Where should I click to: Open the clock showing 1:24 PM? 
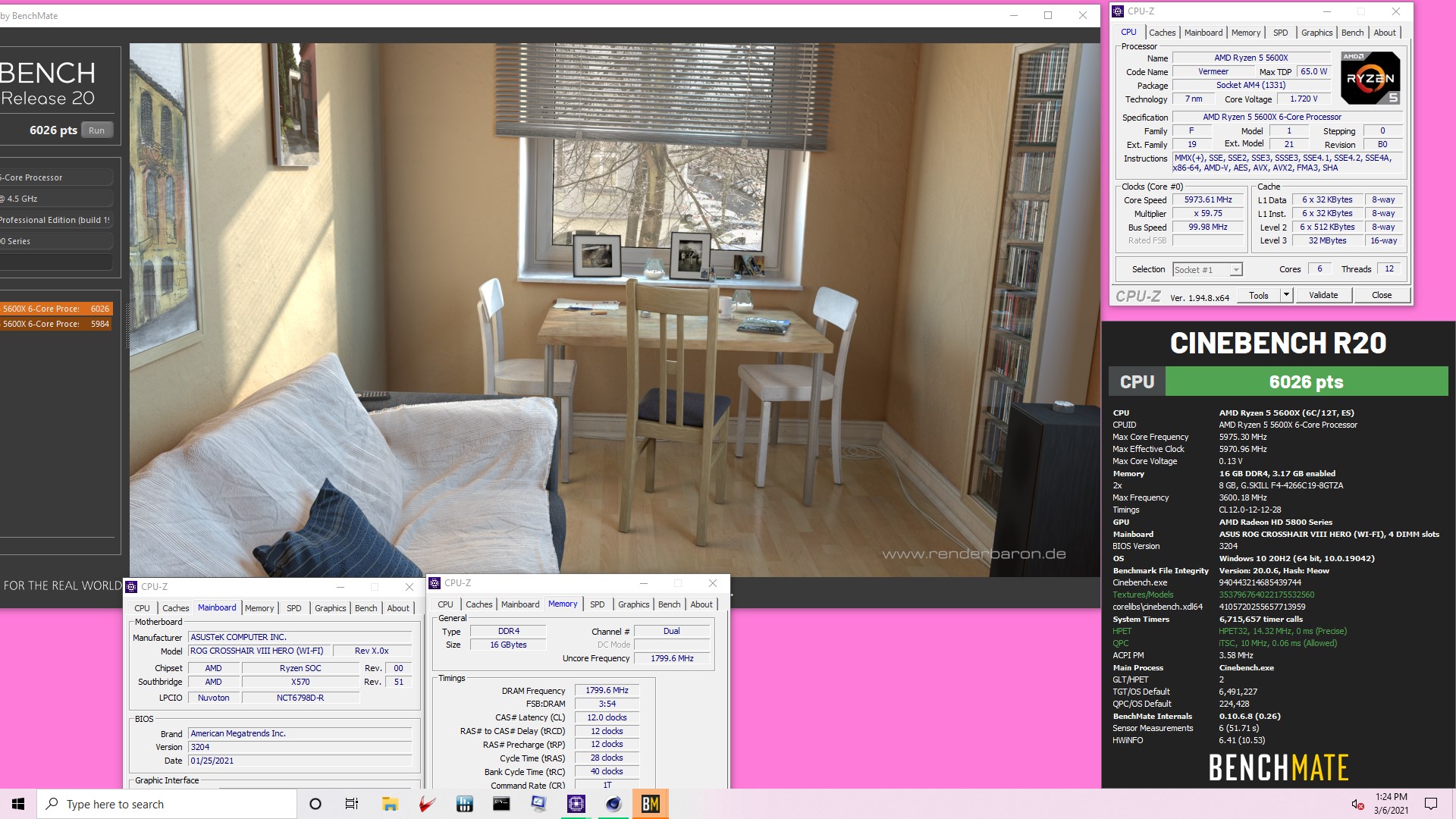click(x=1391, y=804)
